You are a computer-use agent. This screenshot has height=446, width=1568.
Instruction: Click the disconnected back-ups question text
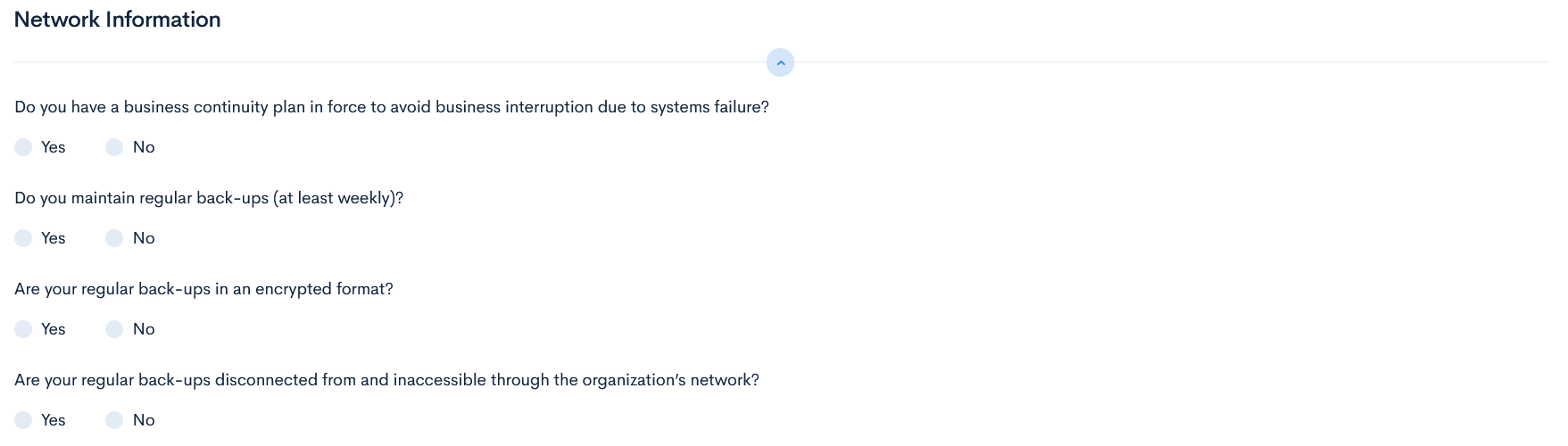pyautogui.click(x=386, y=380)
